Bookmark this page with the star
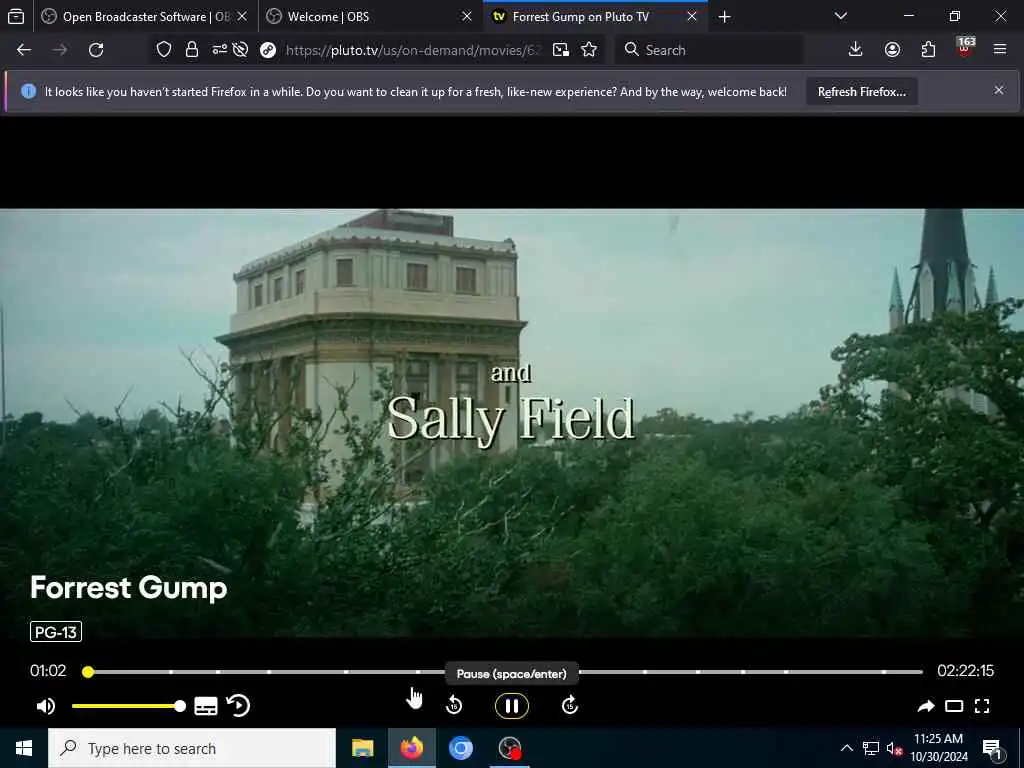 click(x=589, y=50)
